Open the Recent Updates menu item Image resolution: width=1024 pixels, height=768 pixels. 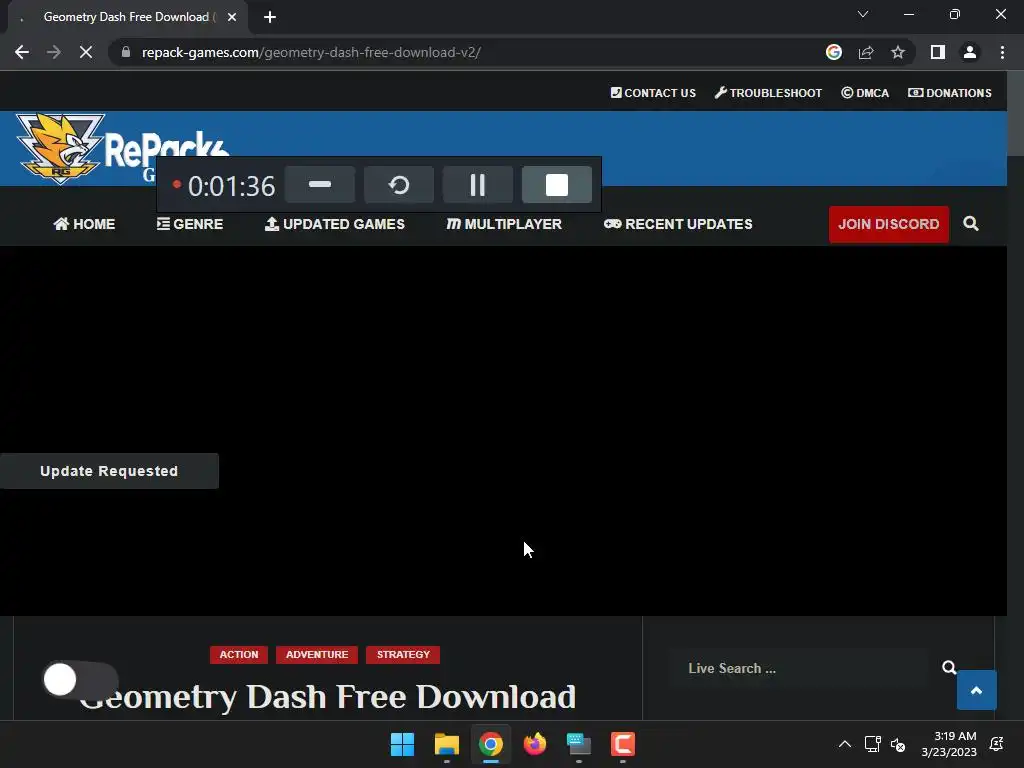point(678,224)
